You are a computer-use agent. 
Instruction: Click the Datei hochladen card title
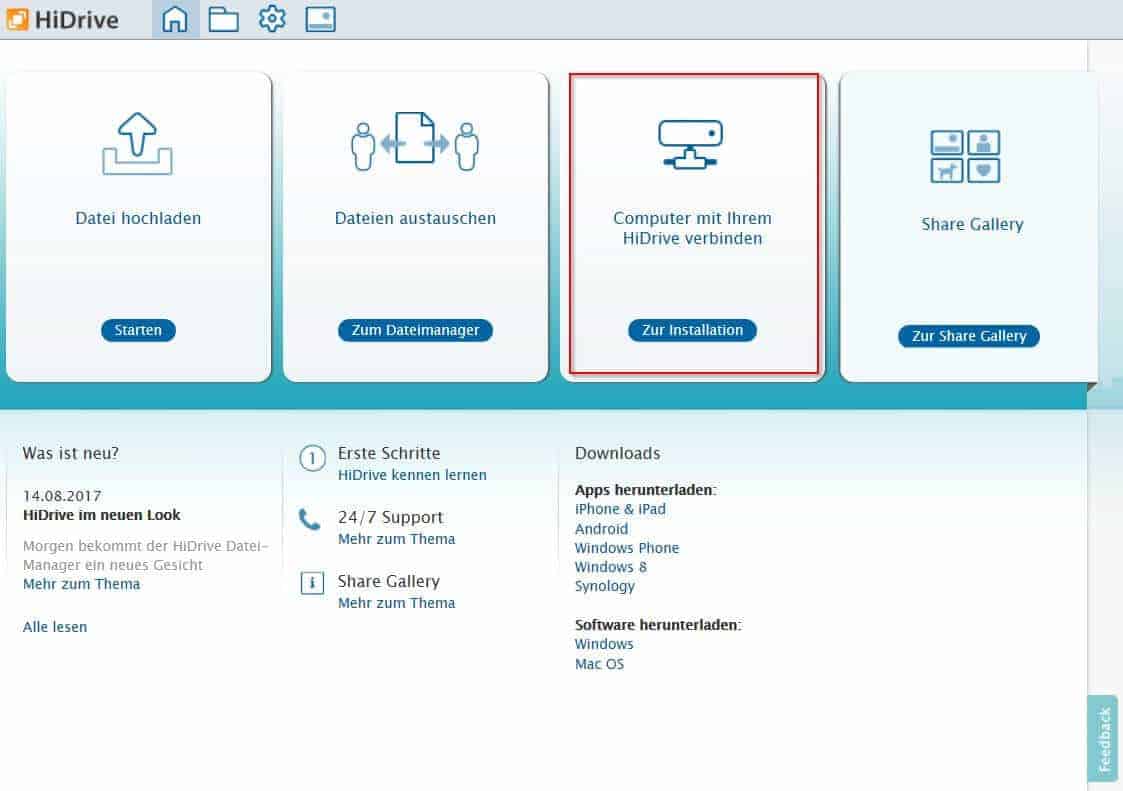[x=138, y=219]
